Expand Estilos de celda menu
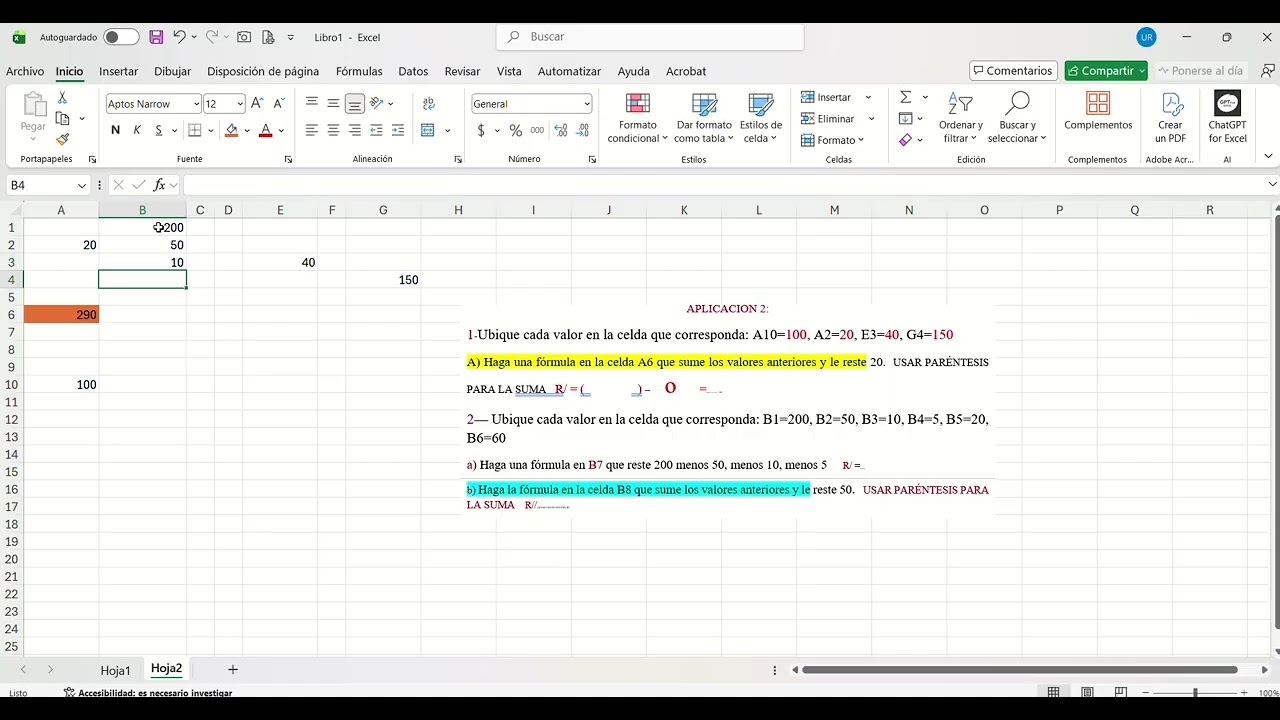Image resolution: width=1280 pixels, height=720 pixels. point(761,118)
